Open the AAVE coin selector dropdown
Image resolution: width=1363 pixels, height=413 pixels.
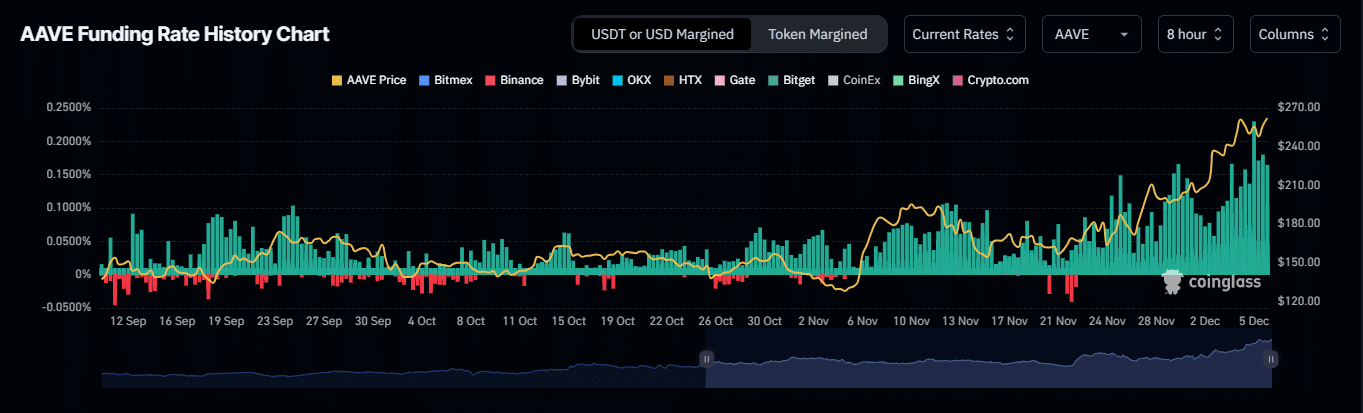(x=1091, y=34)
